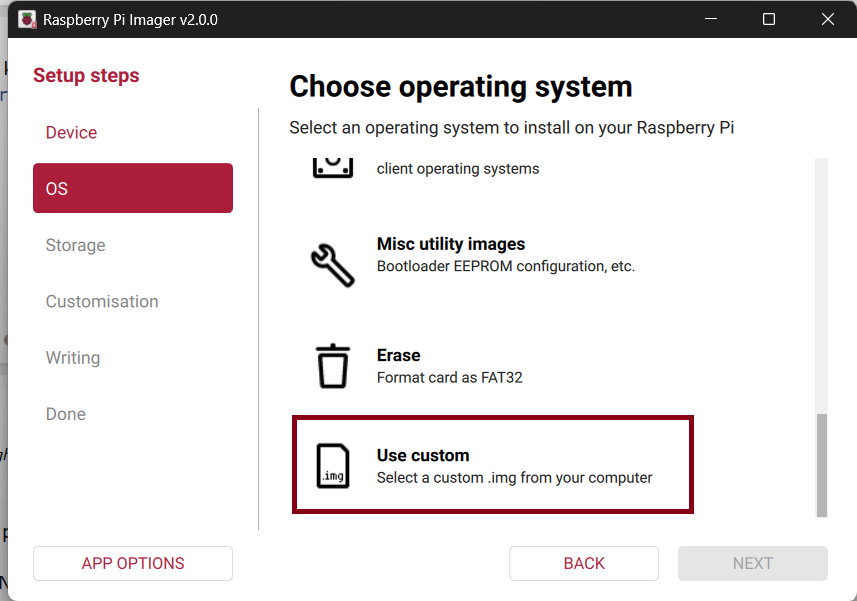Select Use custom image option
The height and width of the screenshot is (601, 857).
click(x=493, y=465)
